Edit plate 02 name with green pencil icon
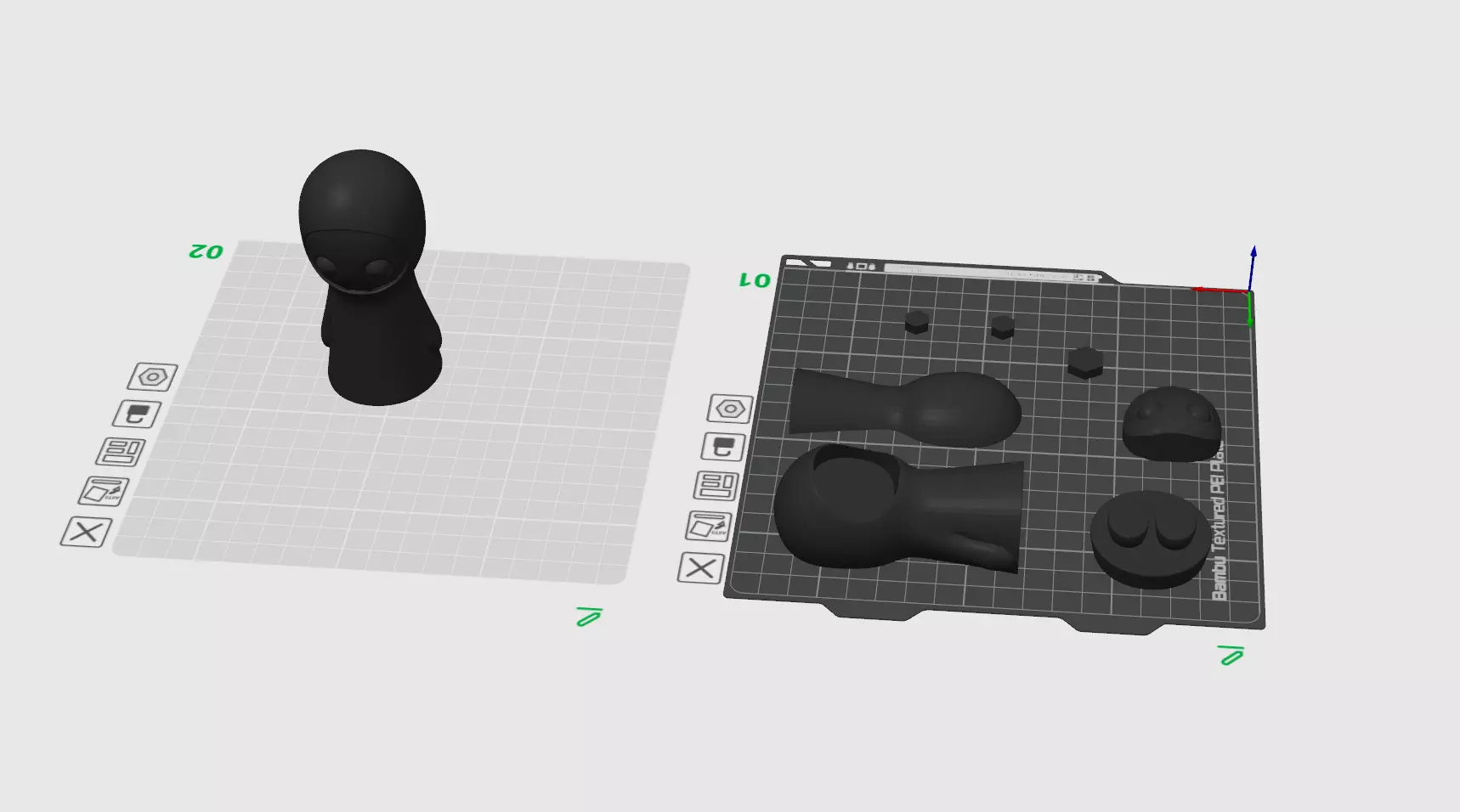This screenshot has width=1460, height=812. click(x=588, y=617)
